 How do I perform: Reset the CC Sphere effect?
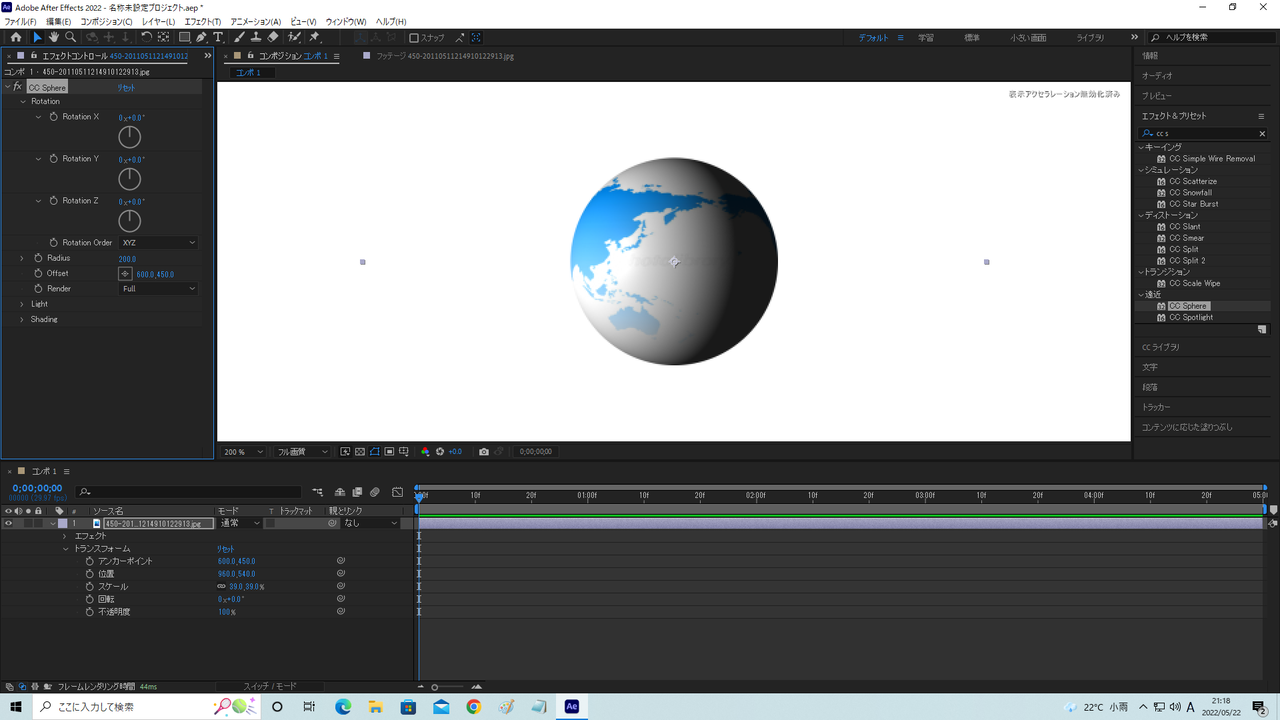point(127,87)
